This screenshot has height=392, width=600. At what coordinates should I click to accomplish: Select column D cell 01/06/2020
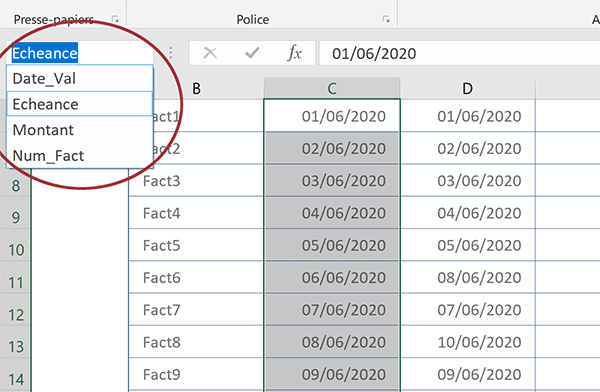pos(468,116)
